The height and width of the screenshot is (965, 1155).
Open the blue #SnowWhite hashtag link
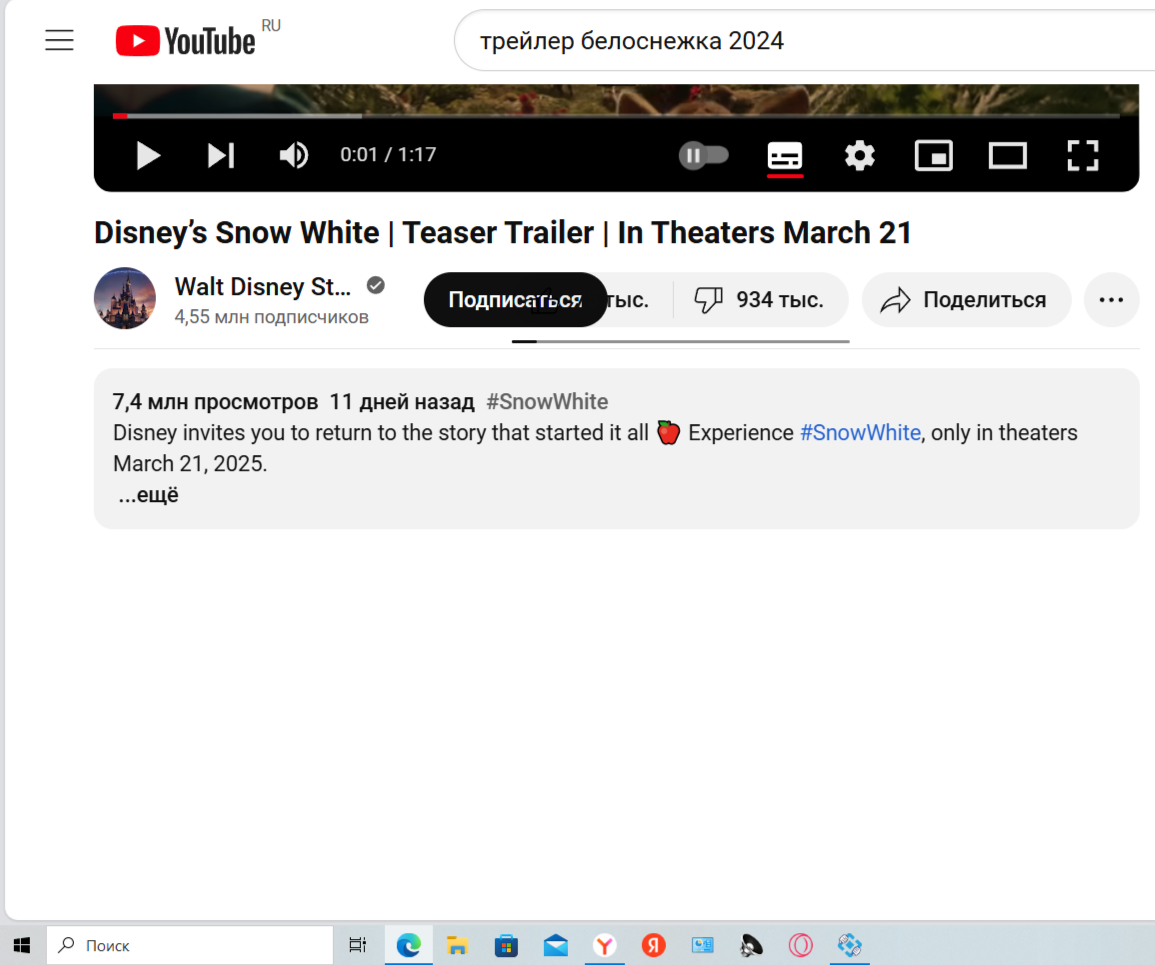tap(860, 432)
